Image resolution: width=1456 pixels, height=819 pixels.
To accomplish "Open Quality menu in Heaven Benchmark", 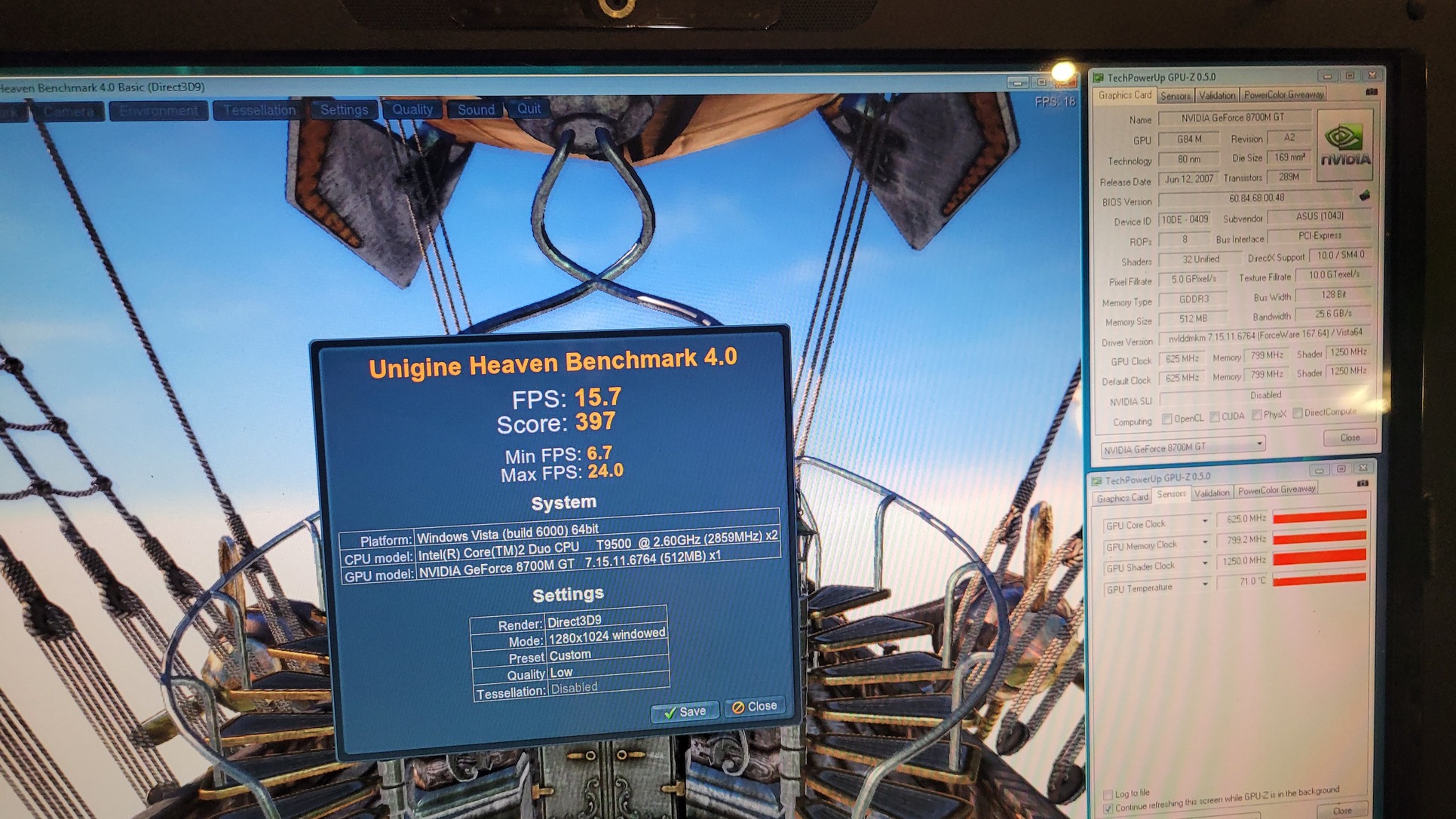I will (x=412, y=109).
